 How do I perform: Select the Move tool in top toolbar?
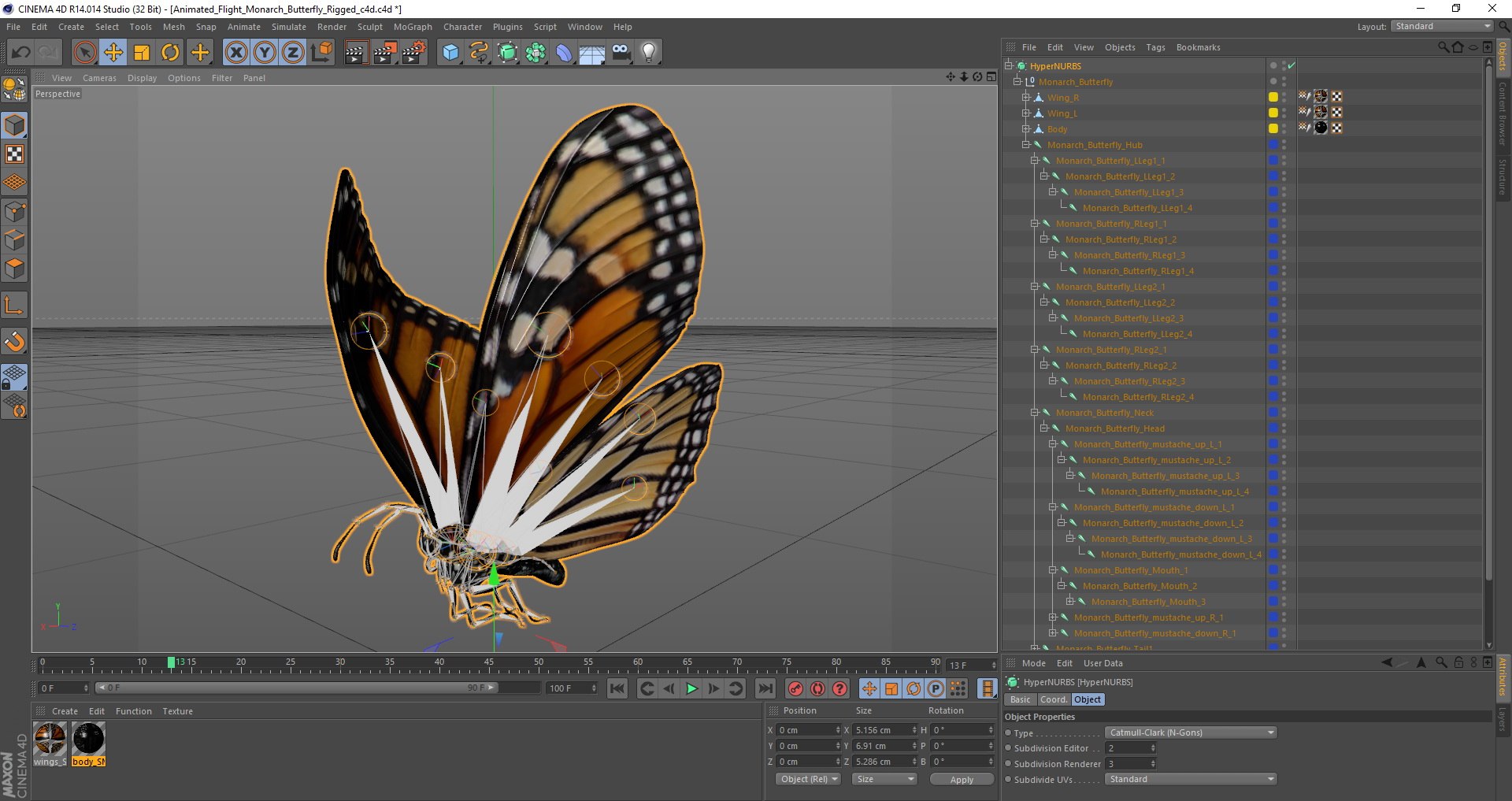click(113, 53)
